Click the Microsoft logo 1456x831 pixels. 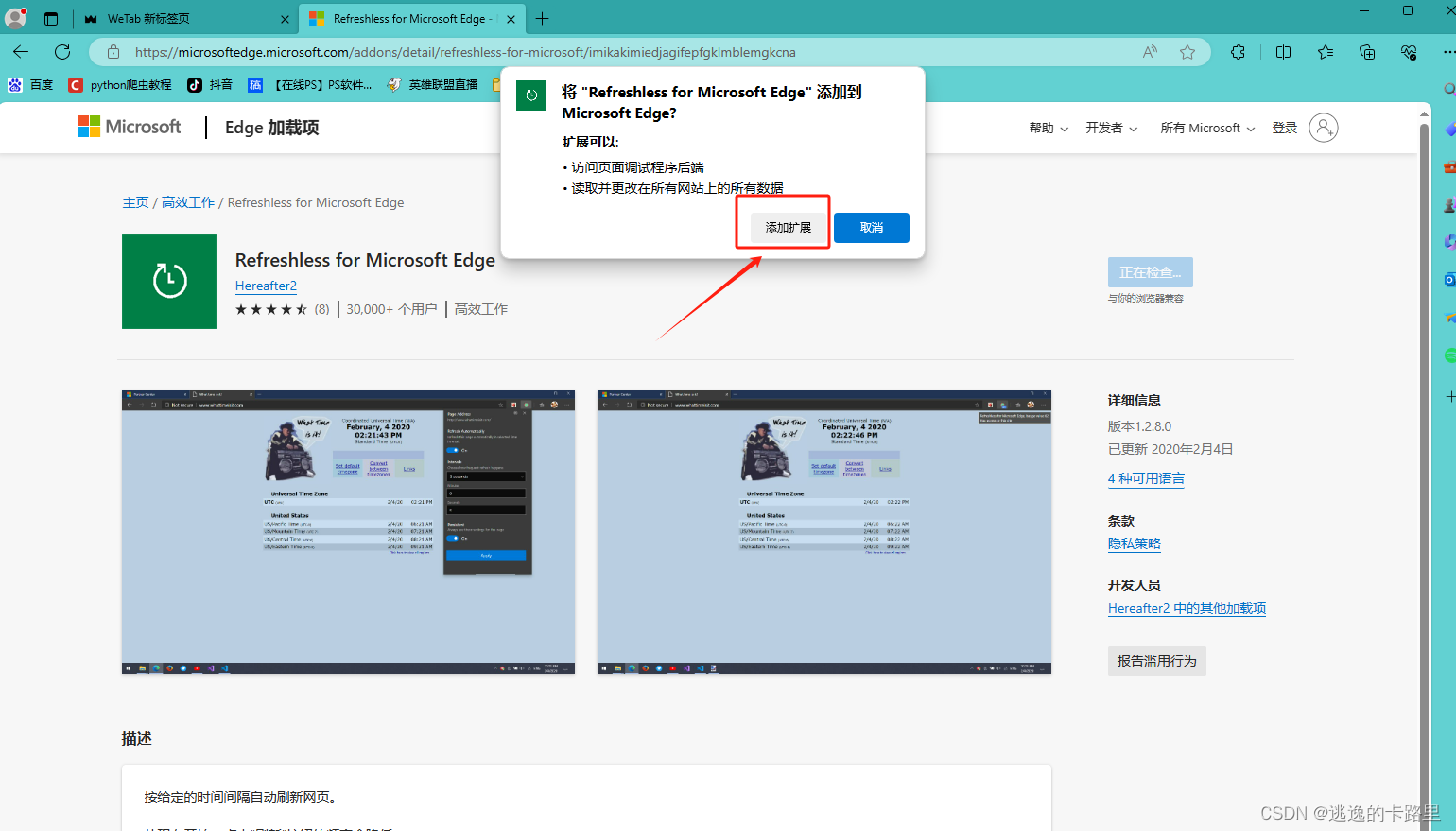130,127
